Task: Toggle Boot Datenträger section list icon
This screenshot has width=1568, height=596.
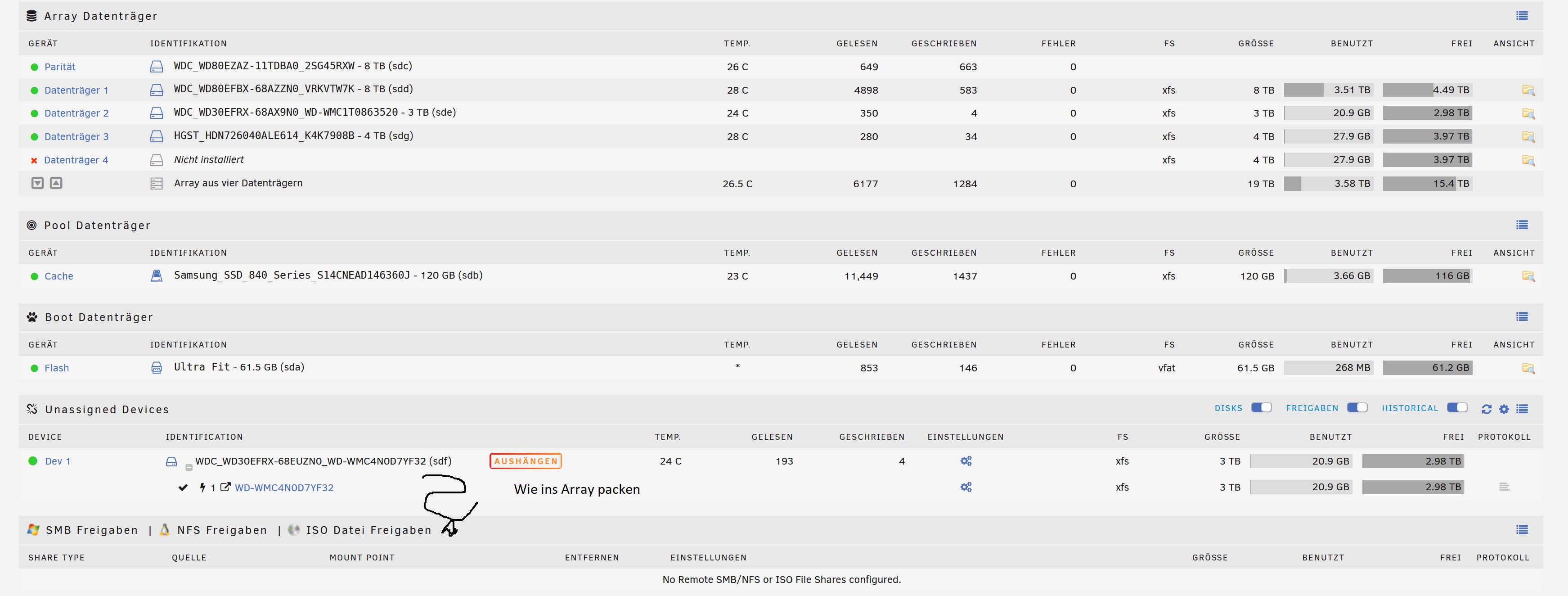Action: pyautogui.click(x=1523, y=317)
